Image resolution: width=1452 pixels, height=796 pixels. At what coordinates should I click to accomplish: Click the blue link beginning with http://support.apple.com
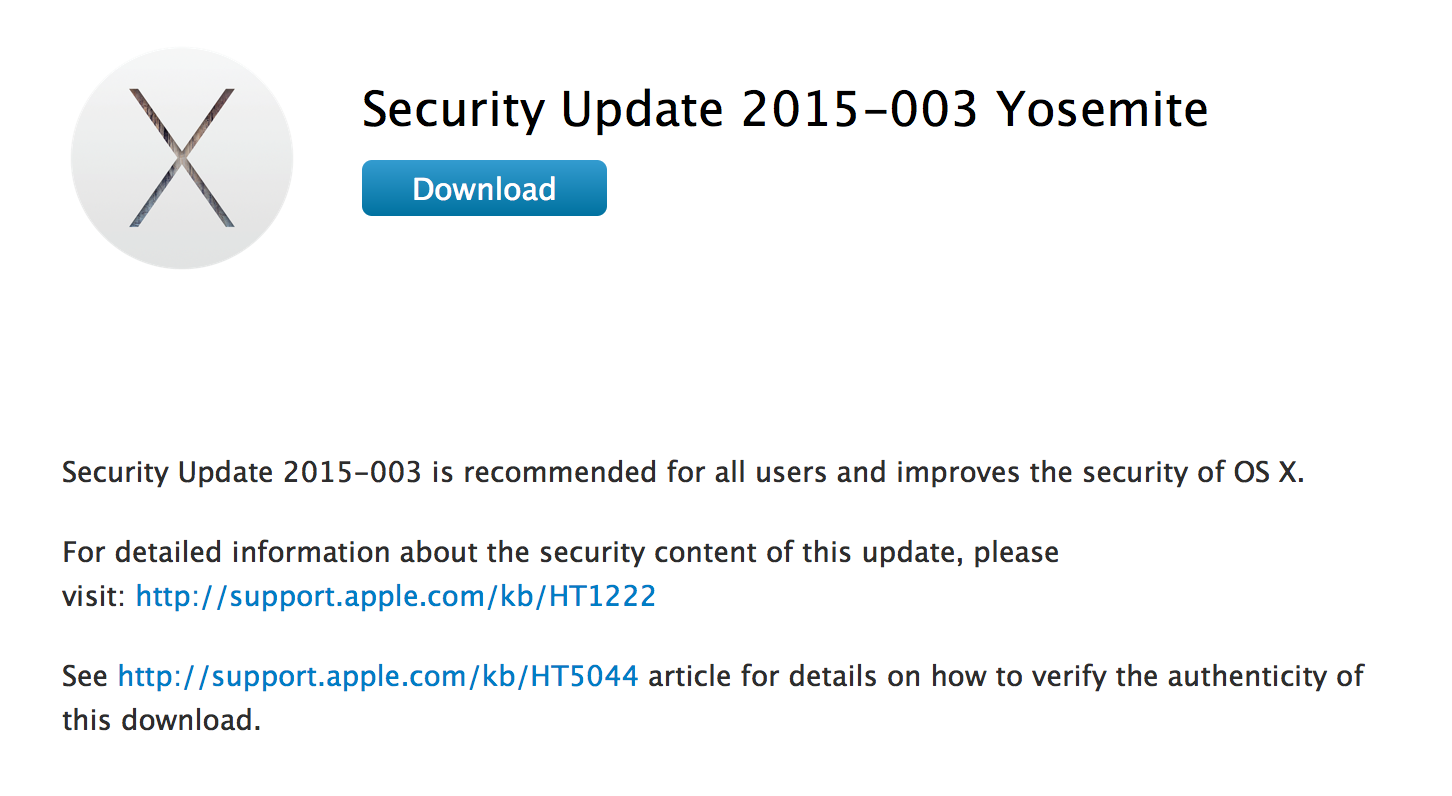click(x=395, y=596)
